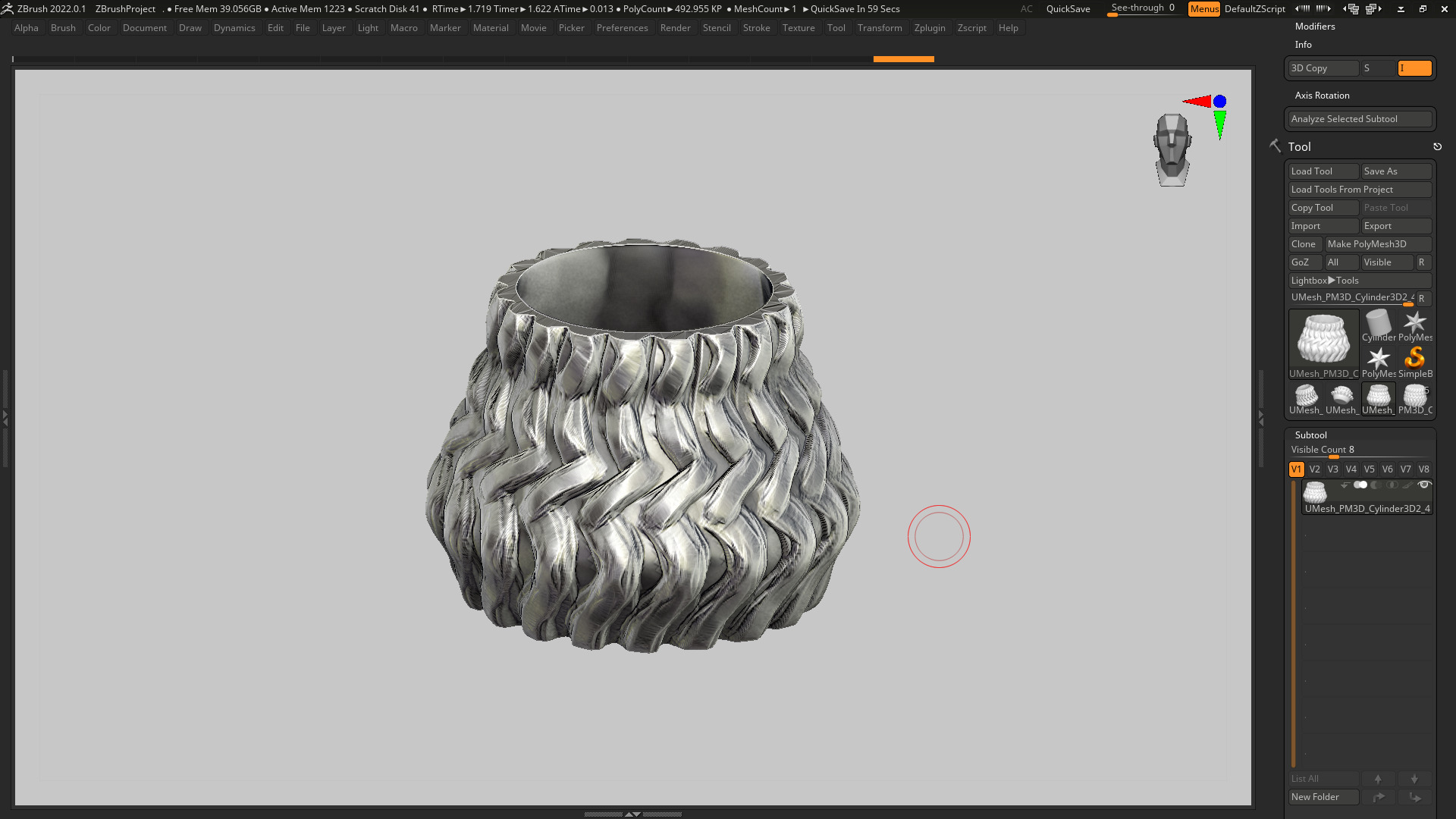Screen dimensions: 1456x819
Task: Open the Material menu
Action: point(491,28)
